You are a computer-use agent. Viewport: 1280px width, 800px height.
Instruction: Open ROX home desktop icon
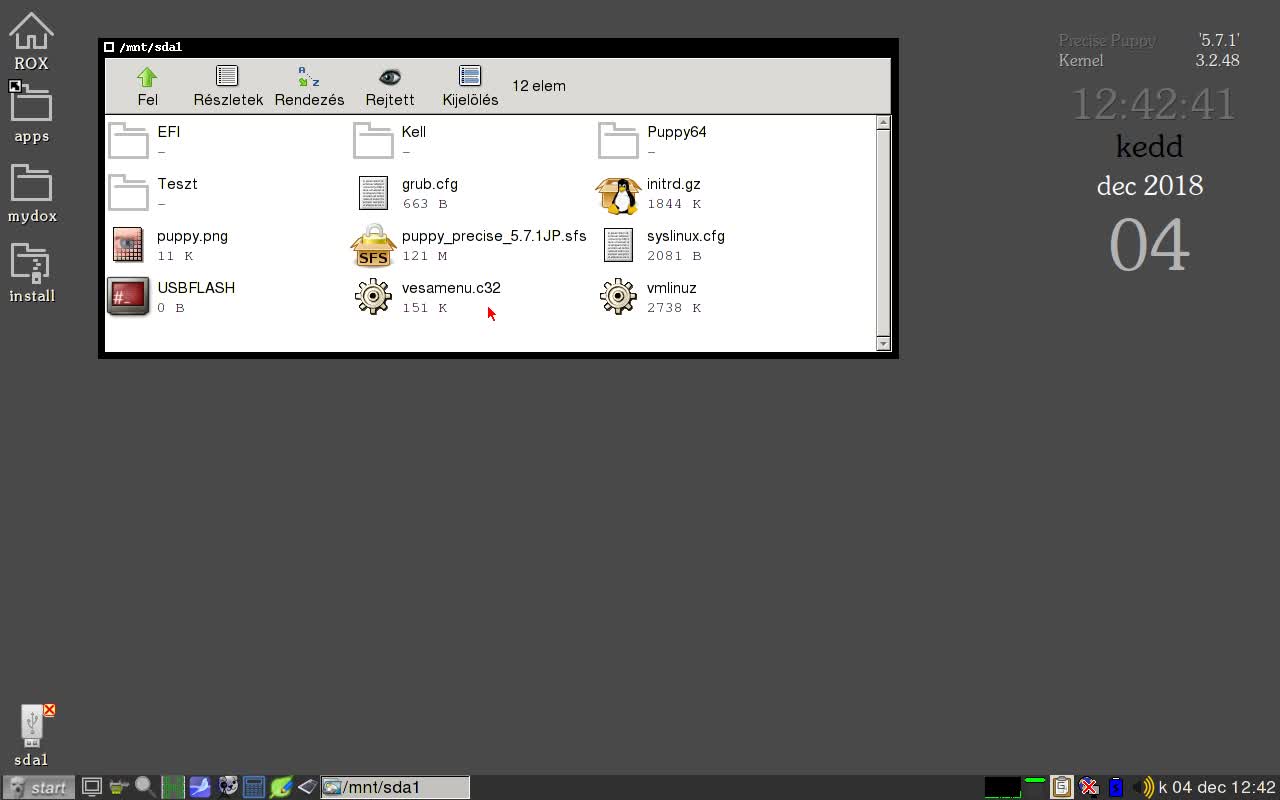(31, 41)
